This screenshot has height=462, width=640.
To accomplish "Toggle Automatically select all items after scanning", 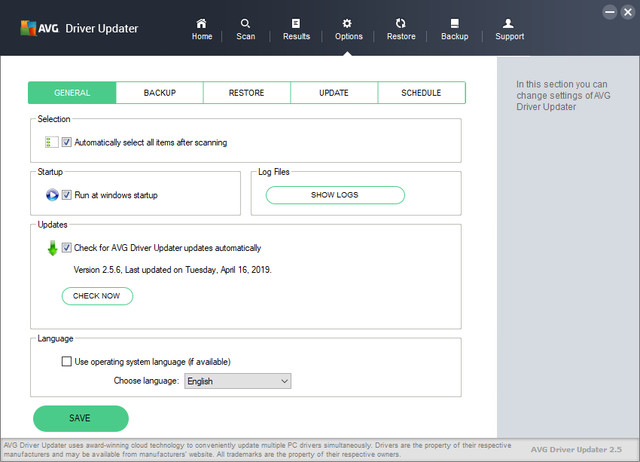I will (x=67, y=142).
